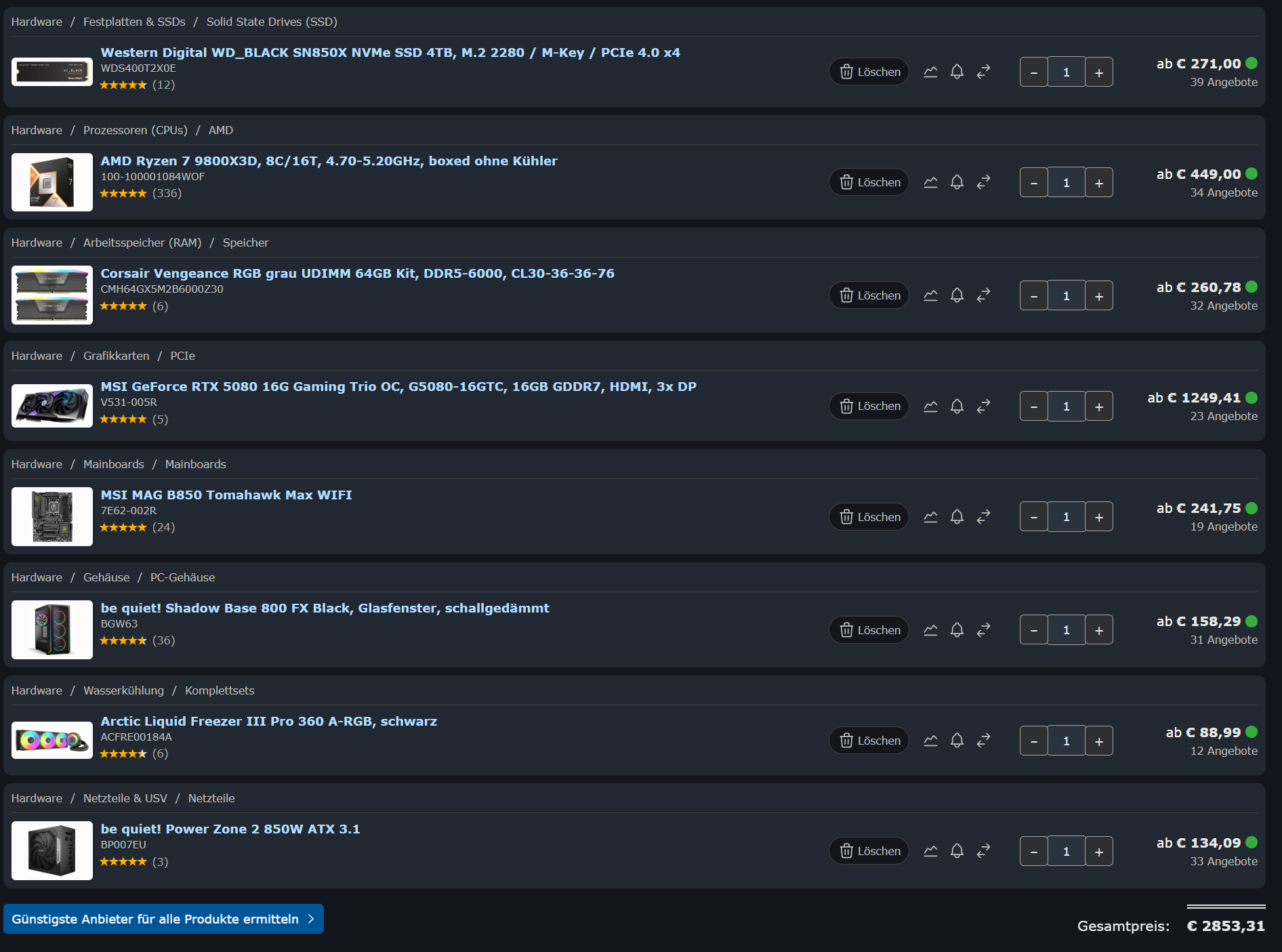Open price history chart for MSI RTX 5080

click(930, 406)
